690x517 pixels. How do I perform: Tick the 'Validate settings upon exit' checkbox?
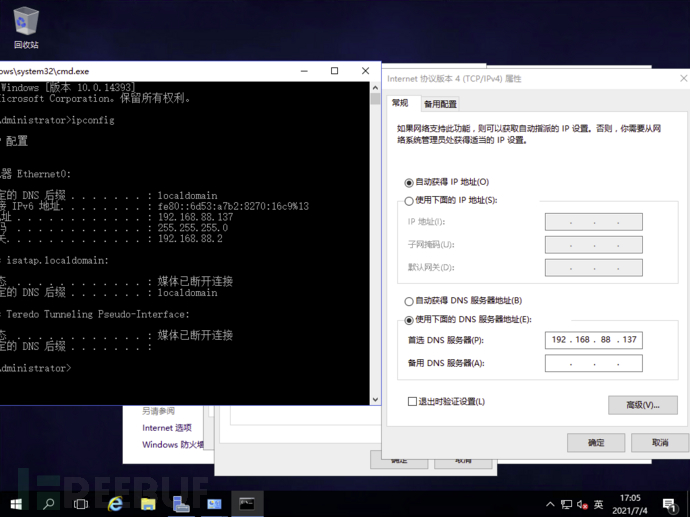412,402
